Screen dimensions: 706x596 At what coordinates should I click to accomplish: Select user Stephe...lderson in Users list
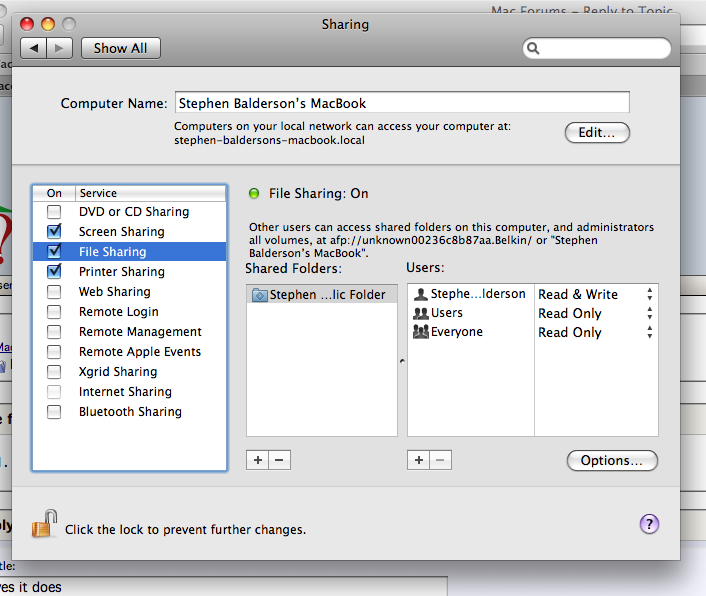(x=471, y=294)
